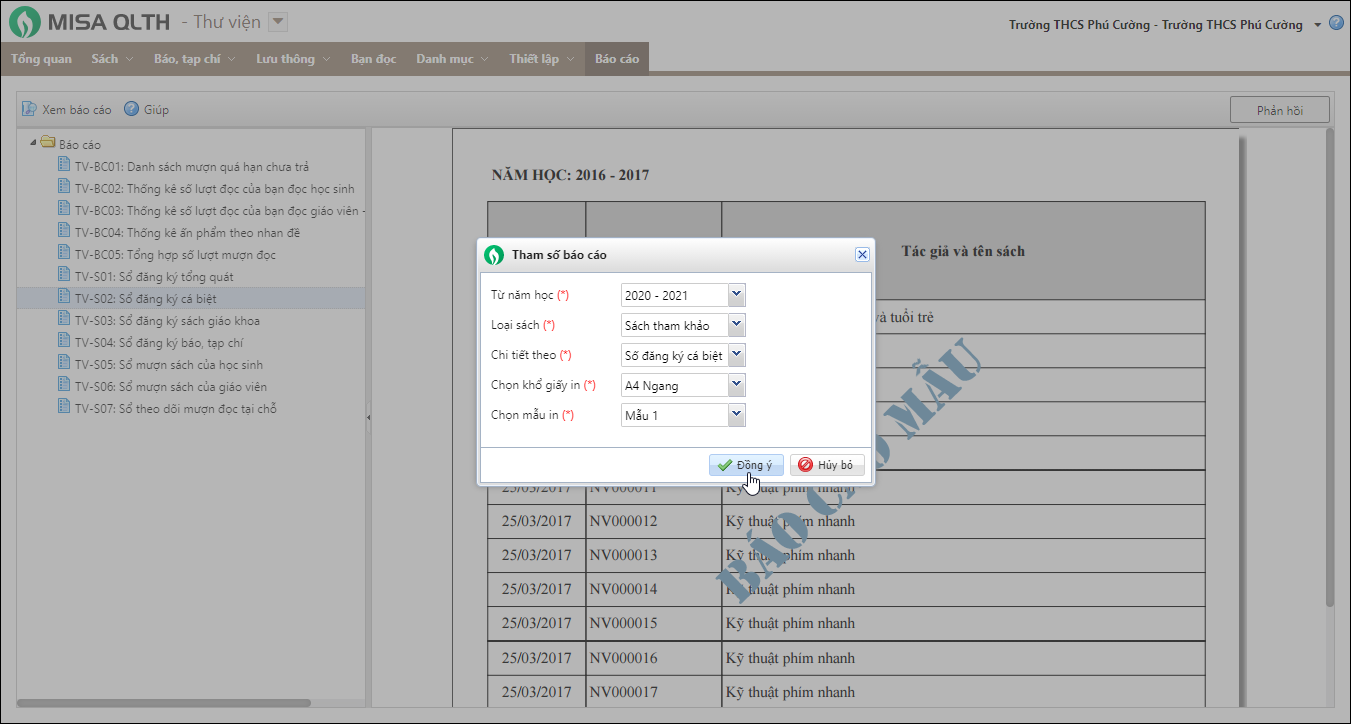Click the Xem báo cáo toolbar icon
Screen dimensions: 1351x724
click(29, 109)
